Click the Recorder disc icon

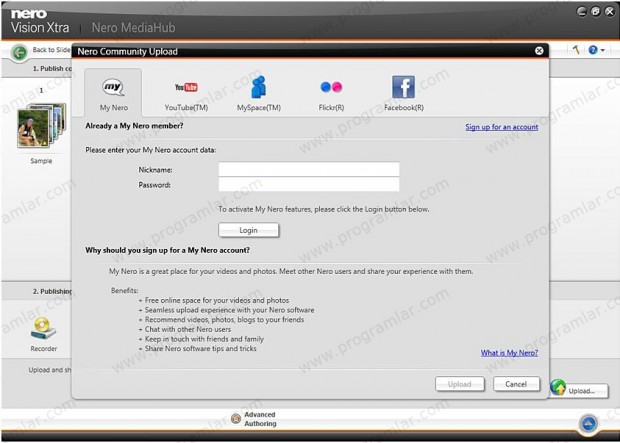(43, 328)
